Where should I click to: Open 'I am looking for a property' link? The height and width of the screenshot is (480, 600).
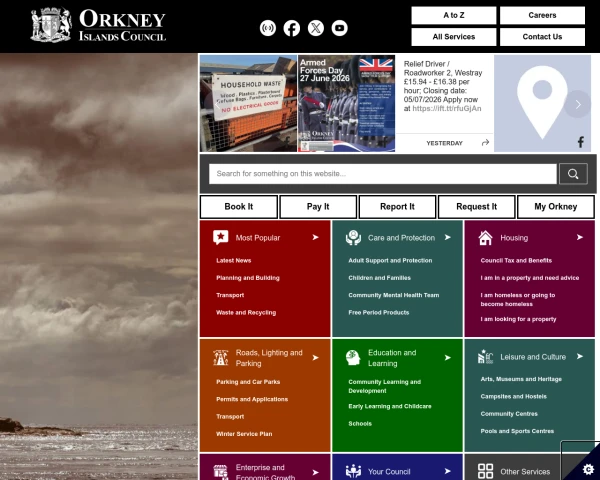tap(518, 319)
